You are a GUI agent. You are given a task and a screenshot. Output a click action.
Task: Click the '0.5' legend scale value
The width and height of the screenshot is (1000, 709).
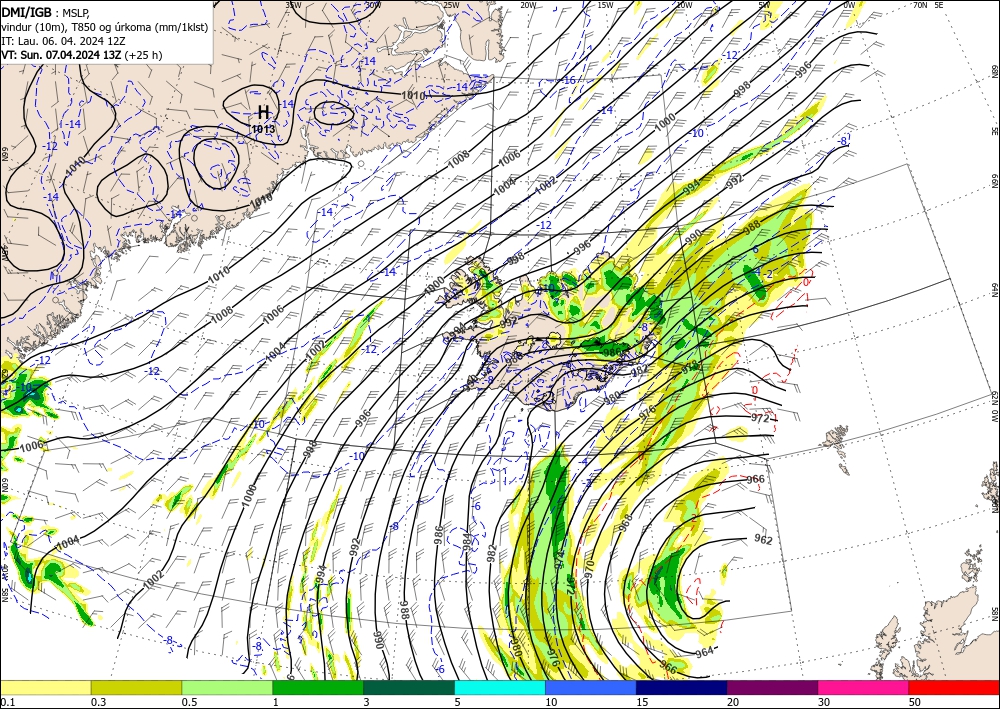pyautogui.click(x=189, y=702)
